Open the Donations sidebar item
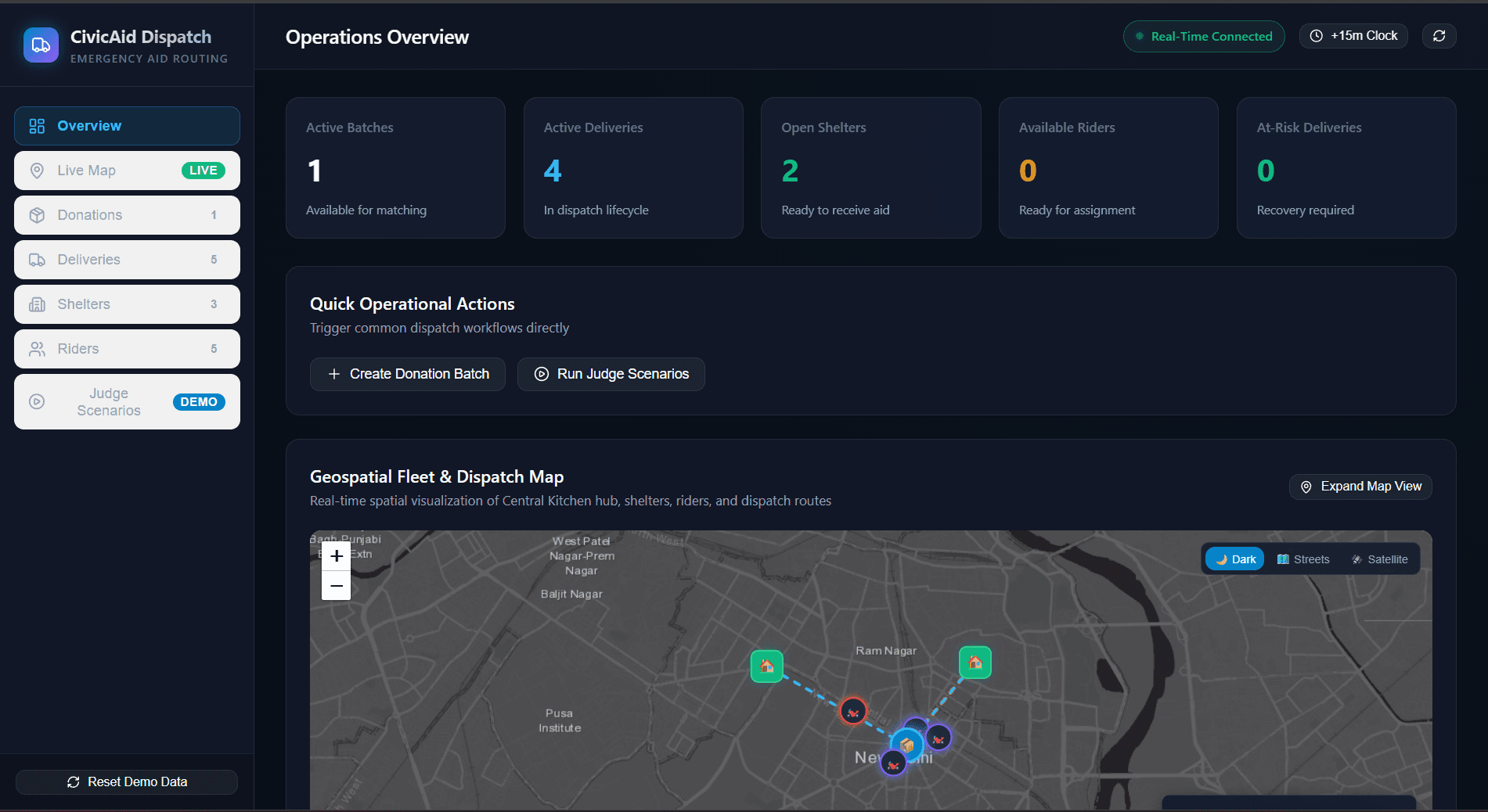Viewport: 1488px width, 812px height. click(127, 215)
